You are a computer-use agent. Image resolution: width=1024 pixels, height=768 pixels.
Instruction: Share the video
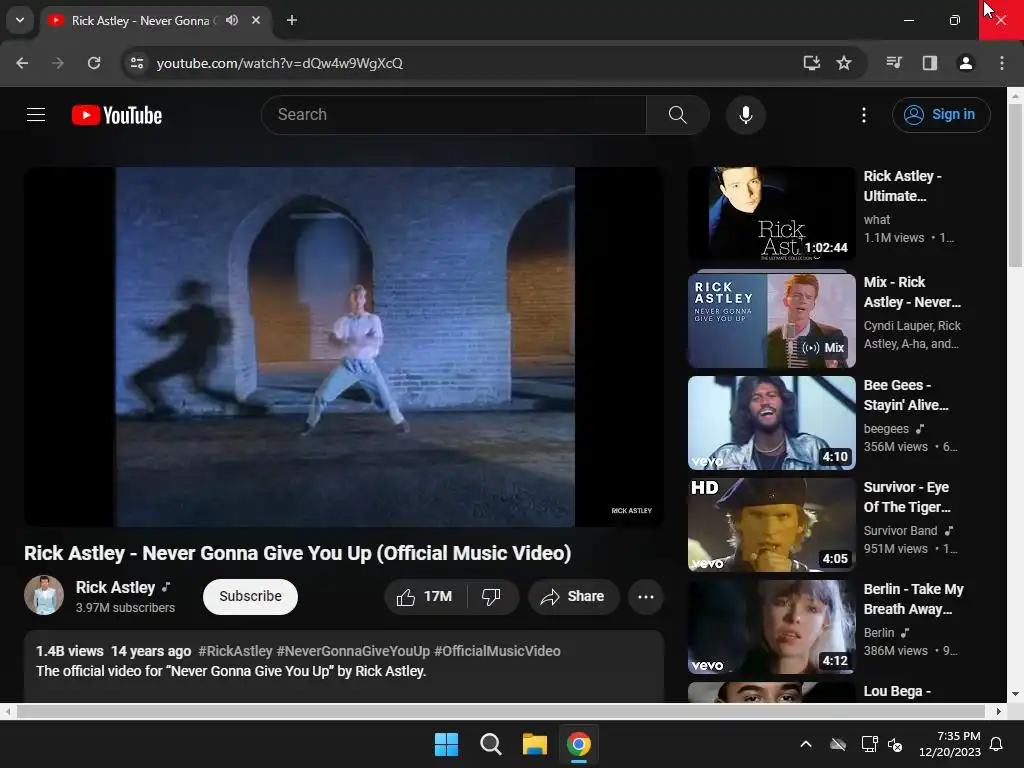(x=573, y=596)
